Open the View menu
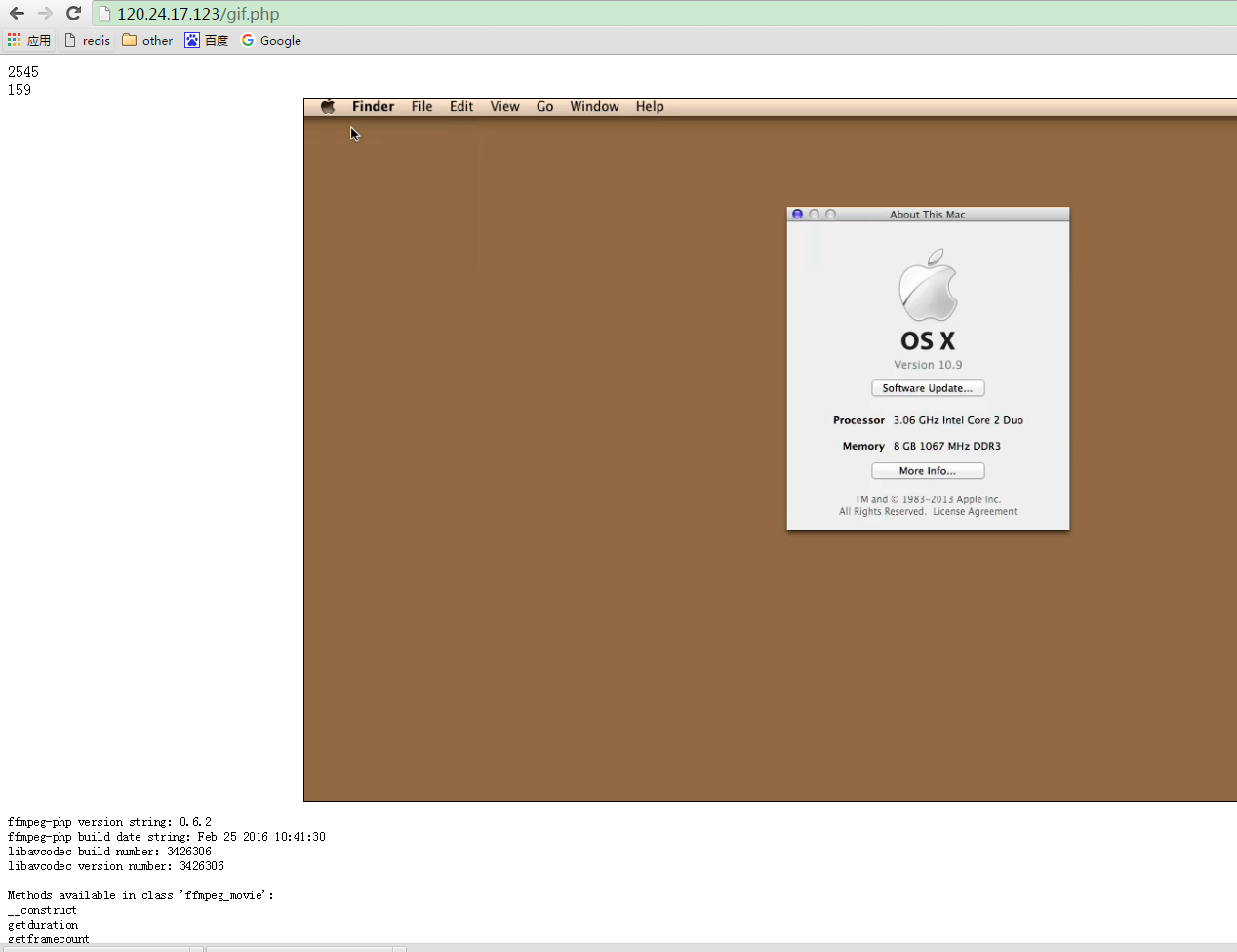The height and width of the screenshot is (952, 1237). tap(504, 107)
